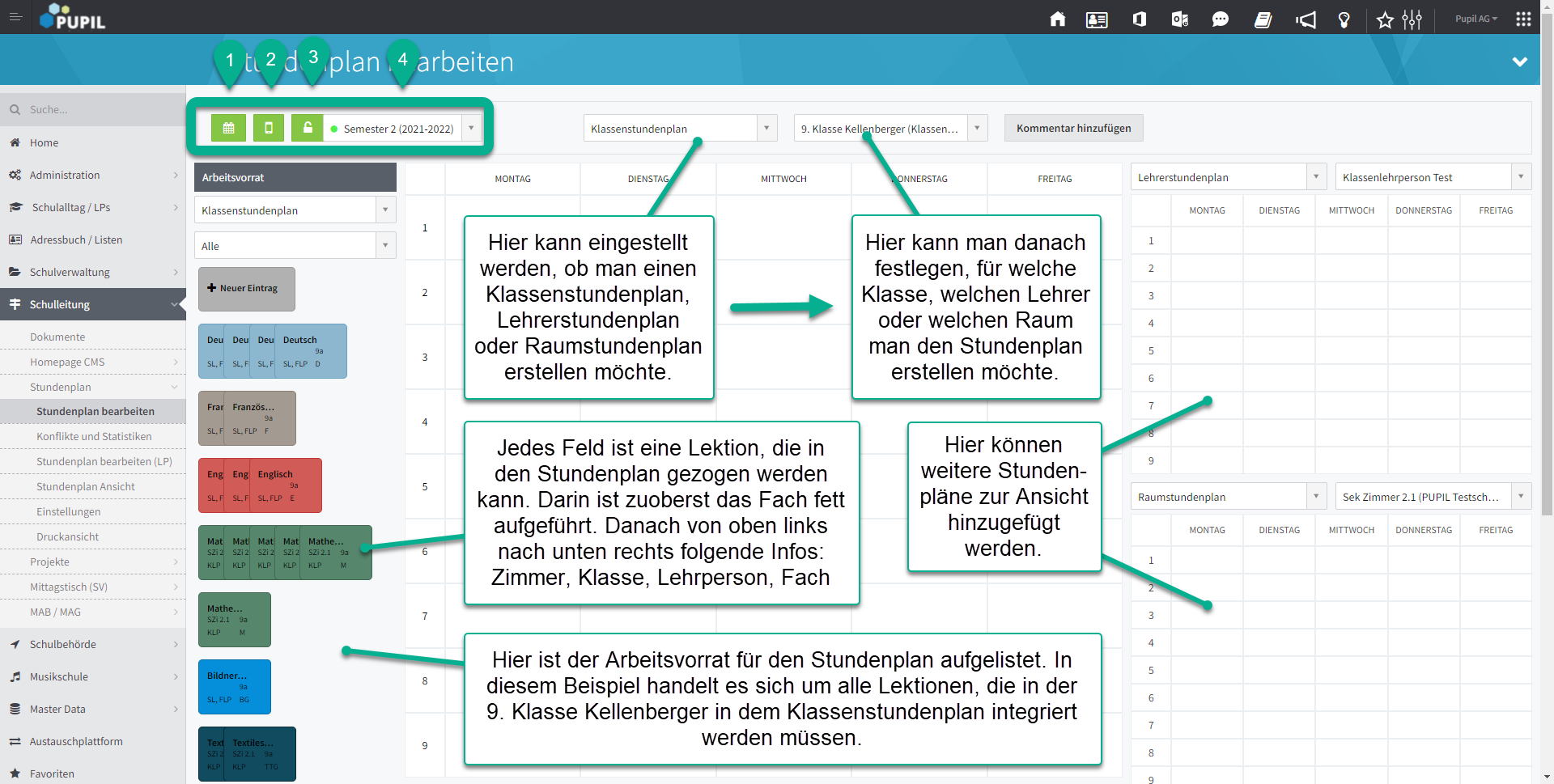Click the megaphone announcements icon

pos(1306,19)
